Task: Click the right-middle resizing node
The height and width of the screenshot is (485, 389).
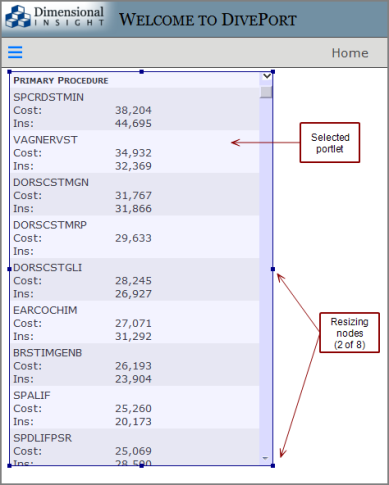Action: click(x=273, y=269)
